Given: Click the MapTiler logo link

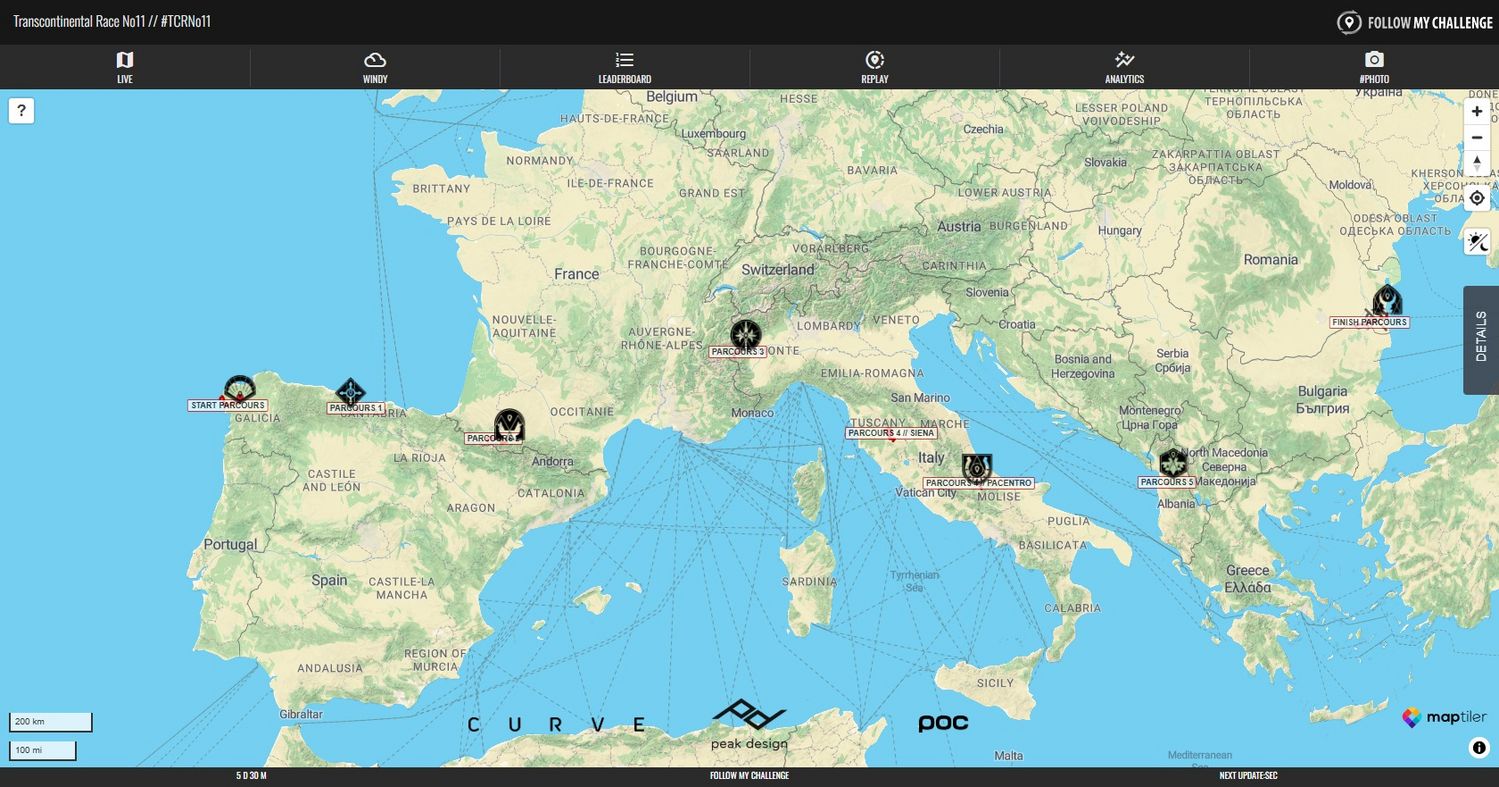Looking at the screenshot, I should [x=1443, y=718].
